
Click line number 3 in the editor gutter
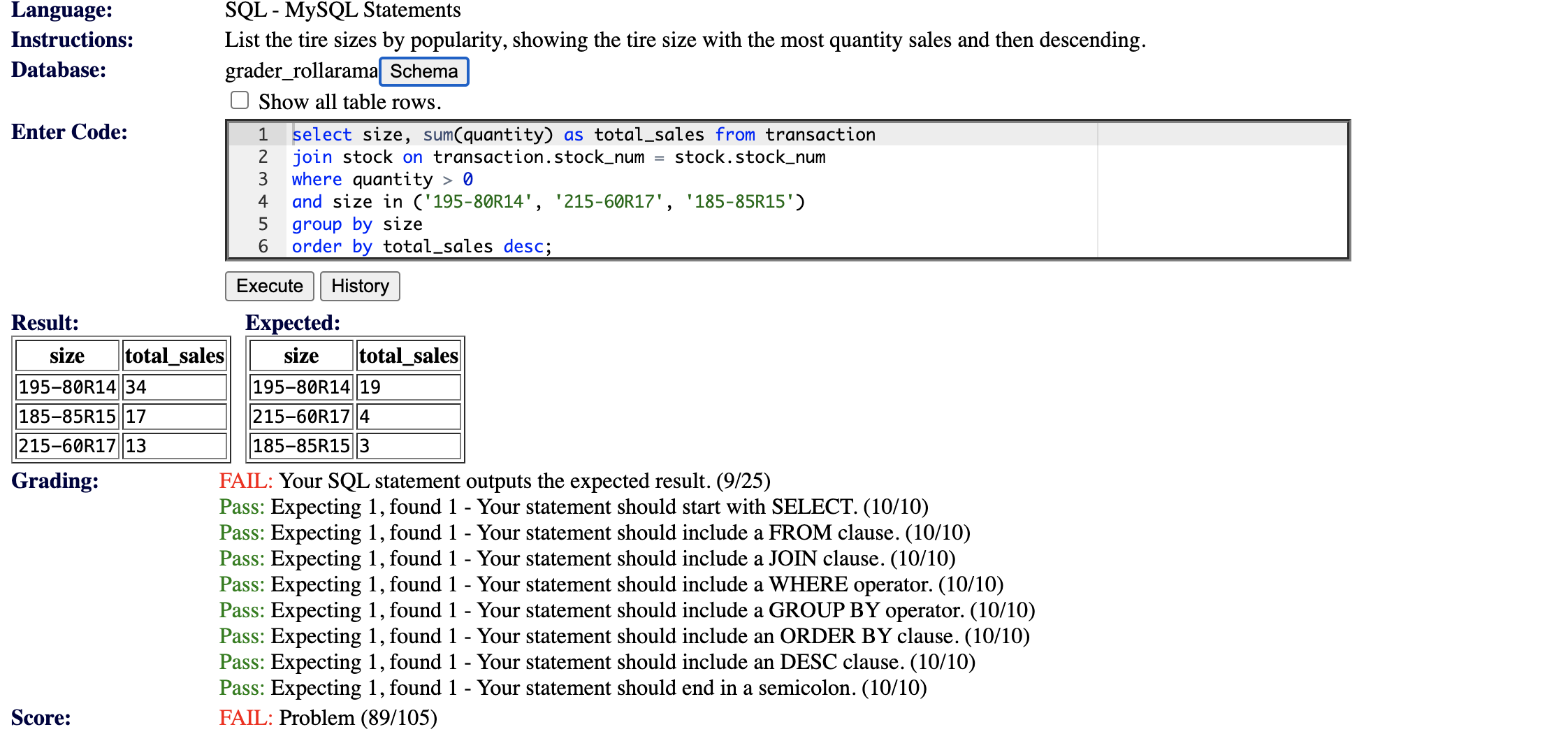tap(263, 179)
